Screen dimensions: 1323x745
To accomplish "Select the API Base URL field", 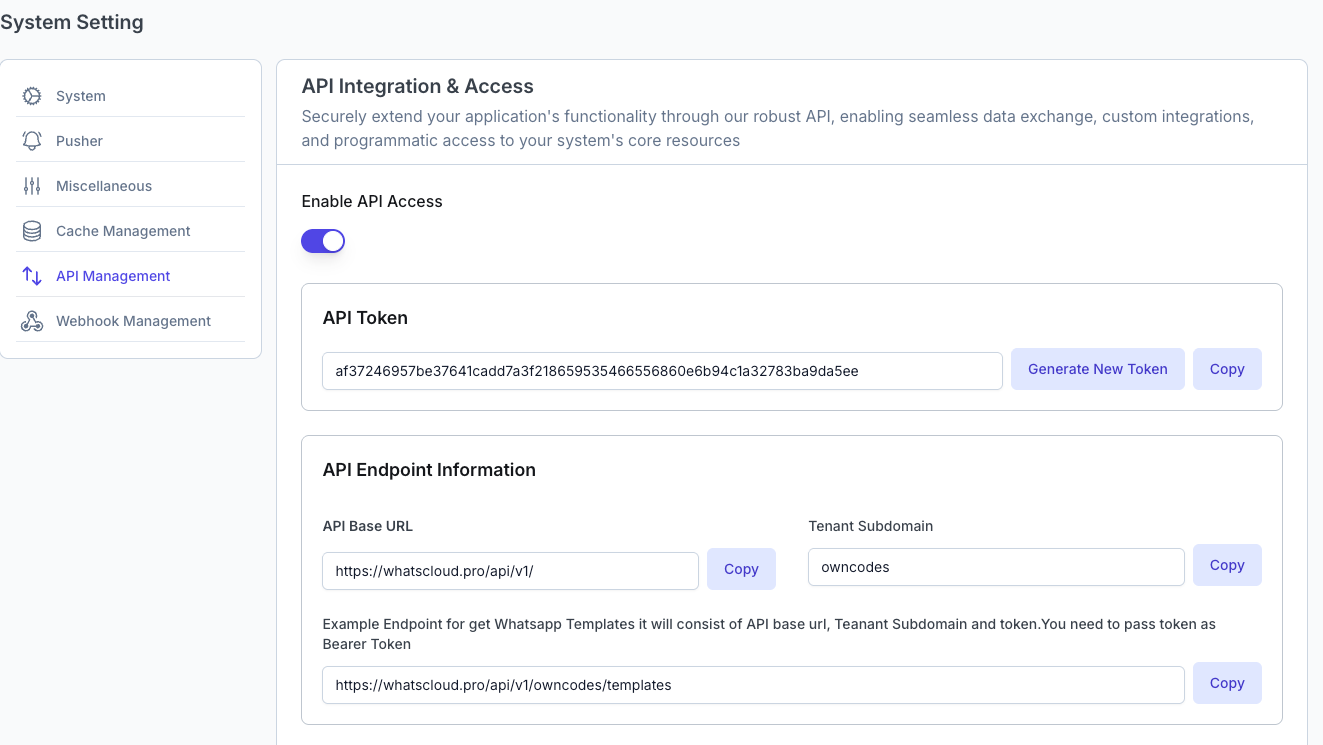I will coord(510,570).
